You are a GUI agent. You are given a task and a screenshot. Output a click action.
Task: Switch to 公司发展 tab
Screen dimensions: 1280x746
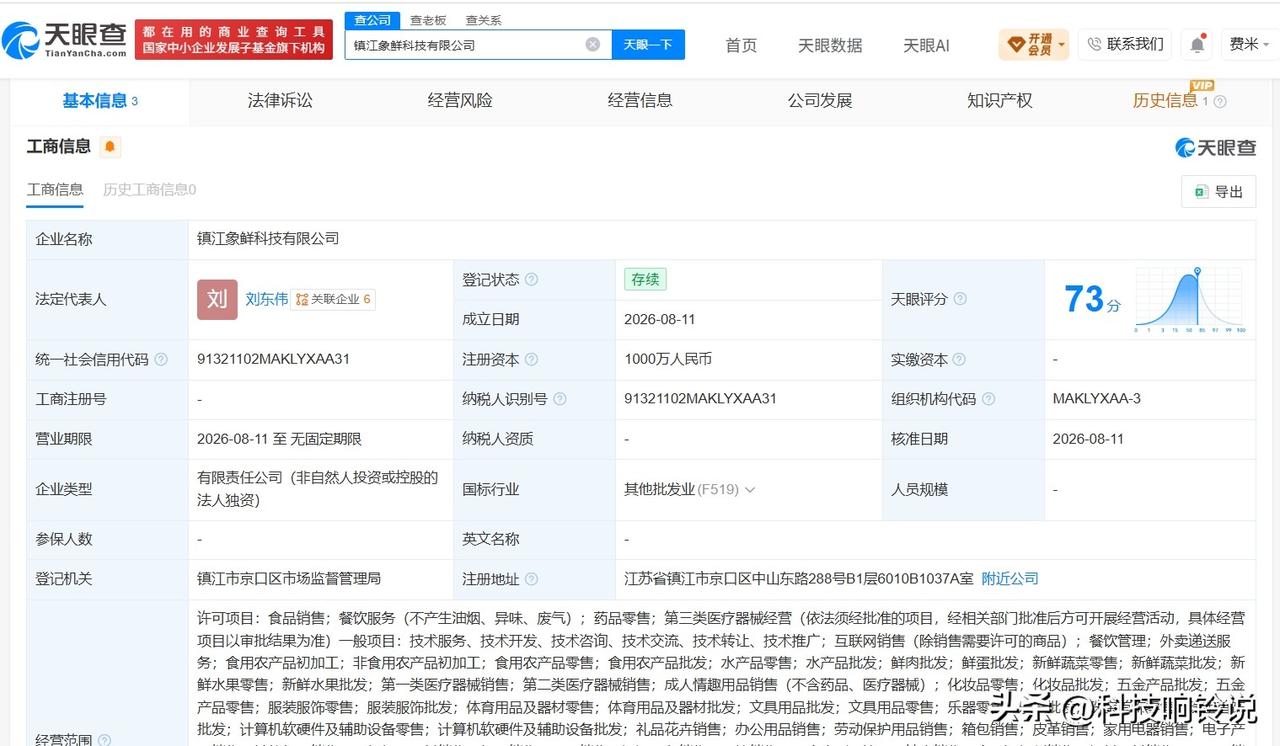(x=820, y=100)
